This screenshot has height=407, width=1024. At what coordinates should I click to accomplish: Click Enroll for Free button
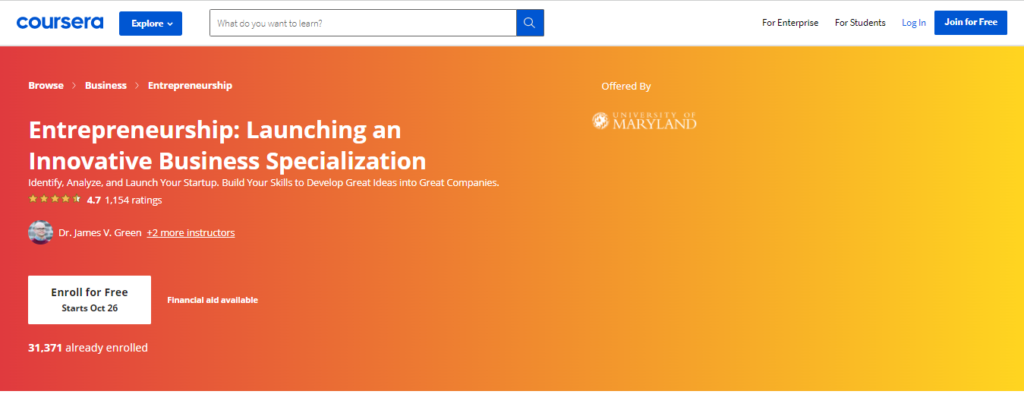89,300
